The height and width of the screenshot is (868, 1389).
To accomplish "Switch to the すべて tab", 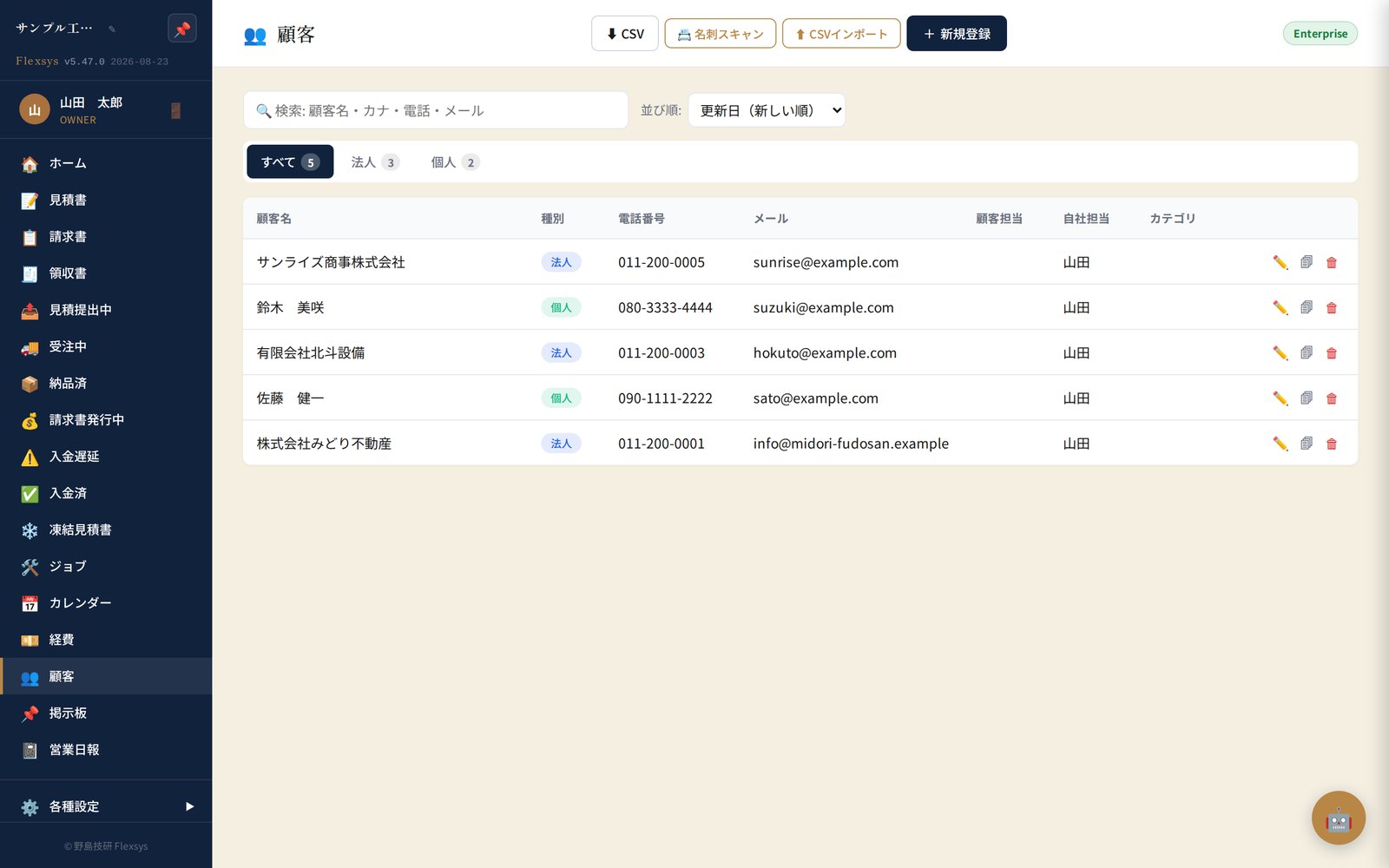I will [290, 161].
